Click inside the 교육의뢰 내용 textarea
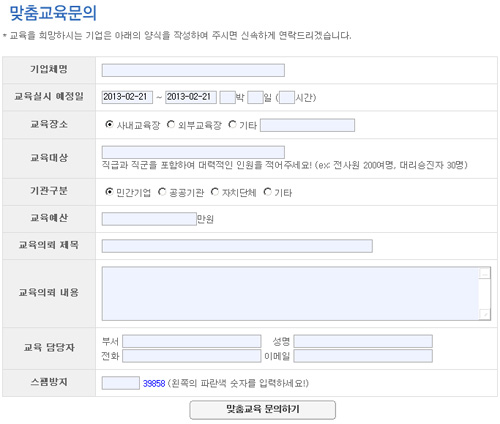Screen dimensions: 500x424 [290, 293]
